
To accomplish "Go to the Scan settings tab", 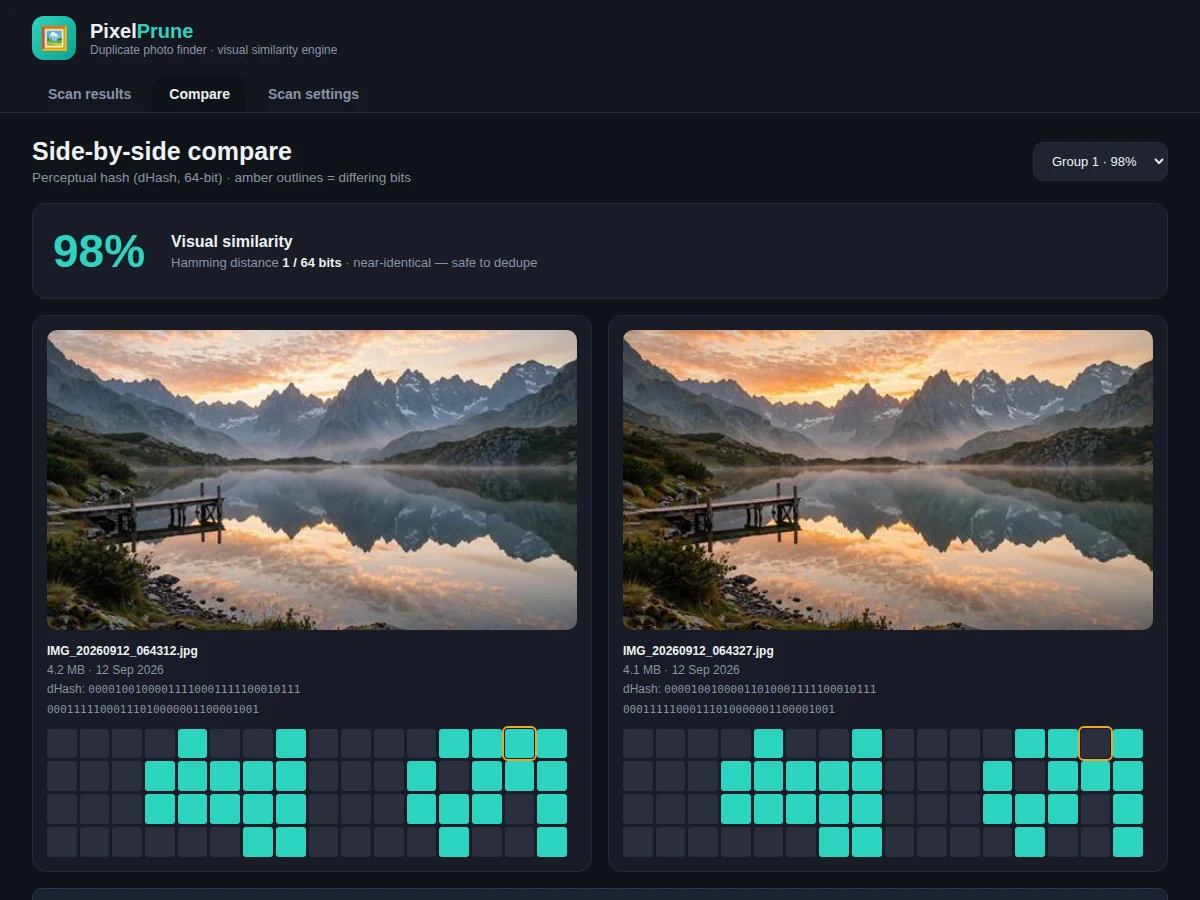I will point(313,94).
